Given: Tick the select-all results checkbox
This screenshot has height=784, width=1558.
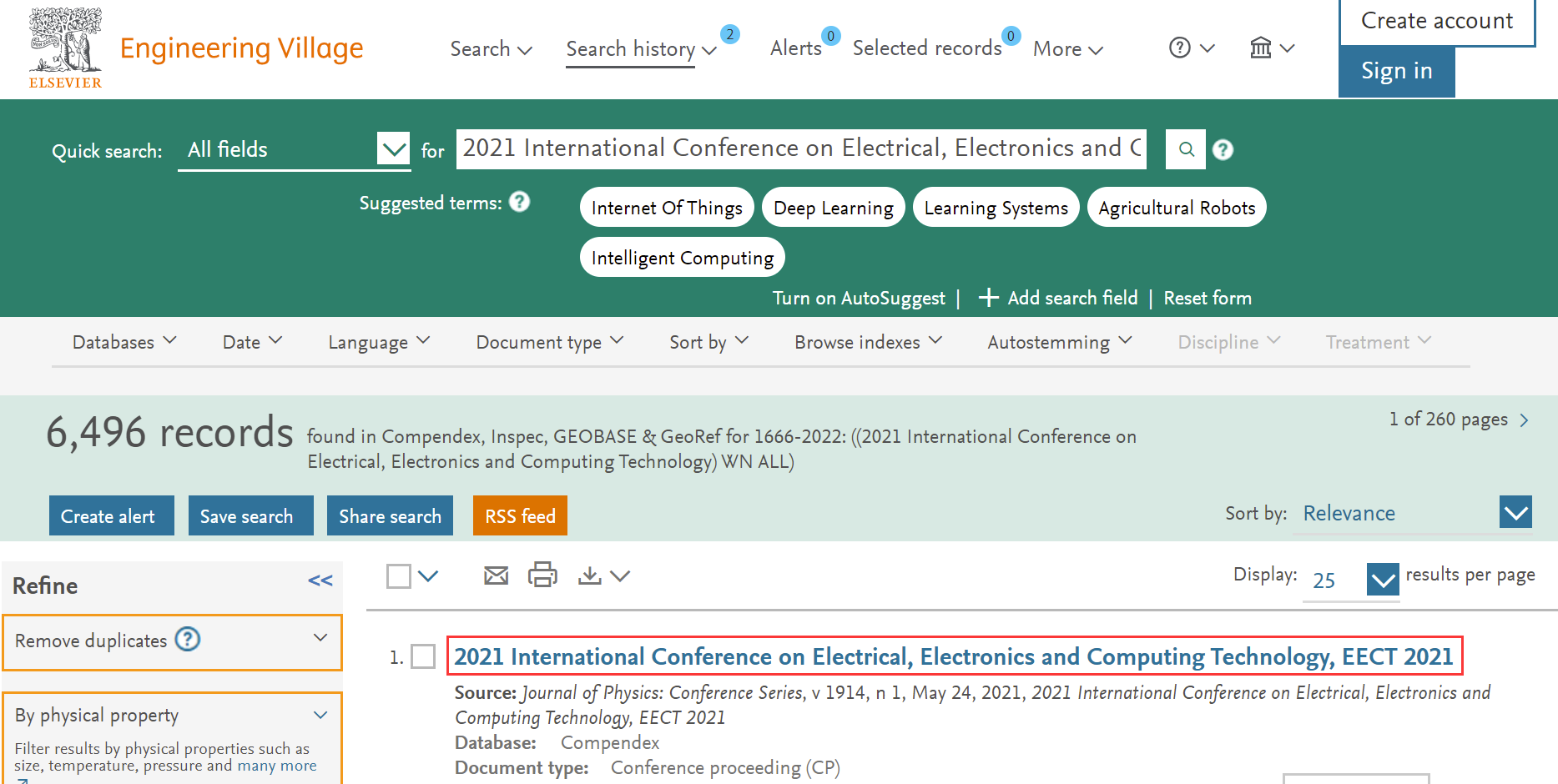Looking at the screenshot, I should click(x=399, y=576).
